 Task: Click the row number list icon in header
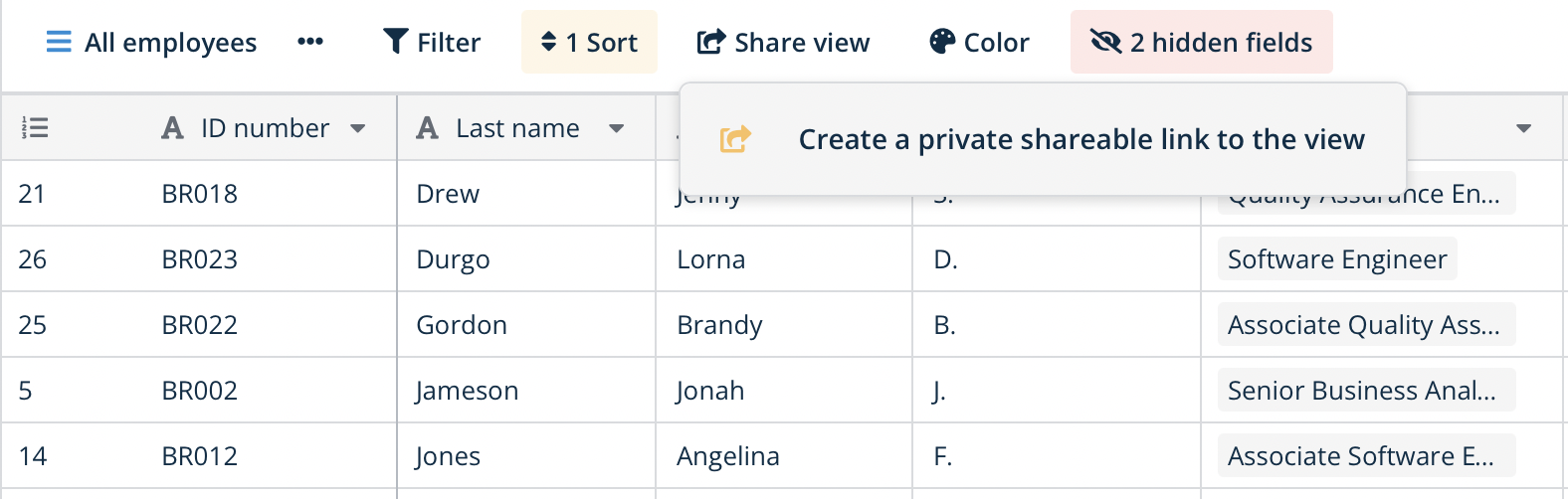pos(35,128)
